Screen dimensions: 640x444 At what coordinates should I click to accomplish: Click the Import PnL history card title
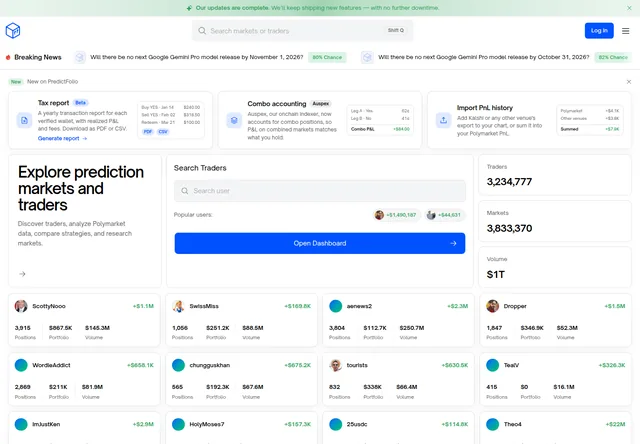pyautogui.click(x=484, y=108)
